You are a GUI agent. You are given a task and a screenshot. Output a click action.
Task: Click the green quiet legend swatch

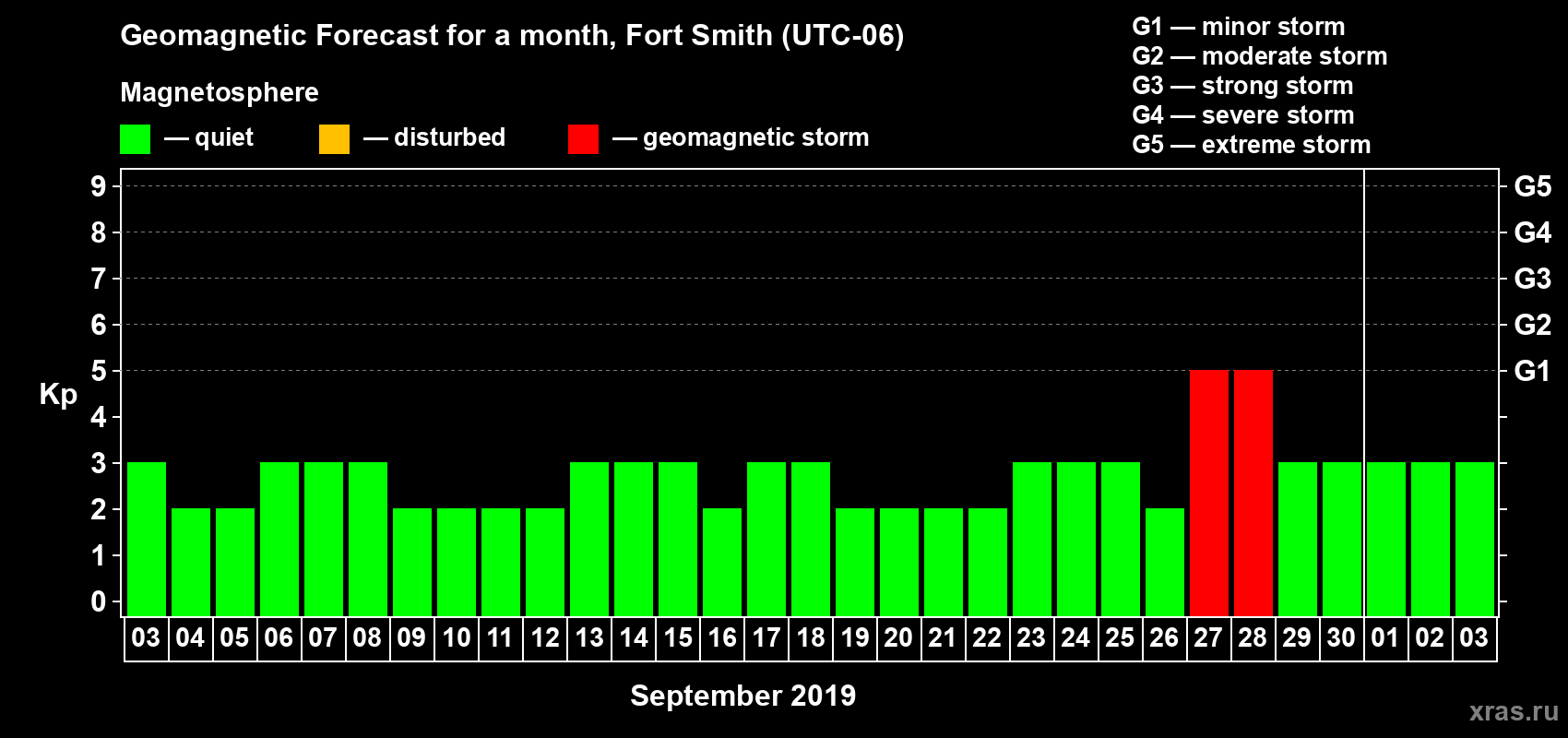(135, 139)
